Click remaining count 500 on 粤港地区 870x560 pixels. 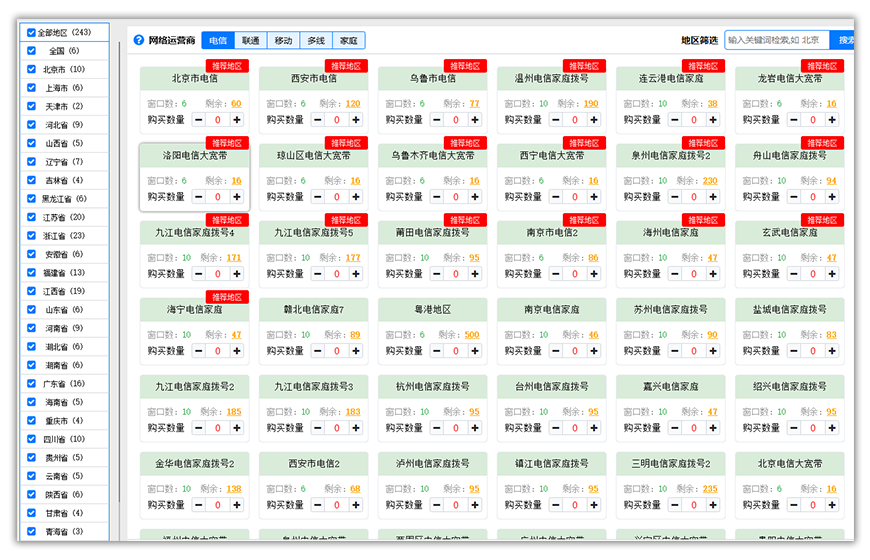tap(472, 335)
